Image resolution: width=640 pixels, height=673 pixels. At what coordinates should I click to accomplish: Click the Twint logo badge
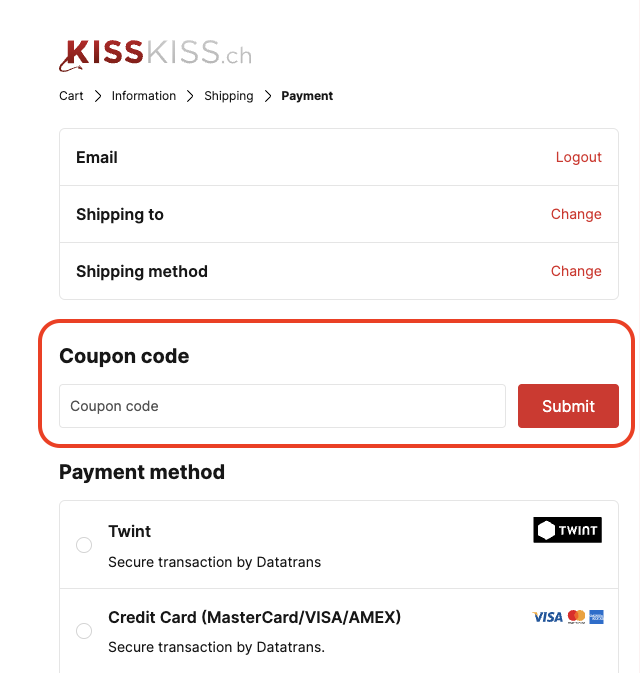[x=567, y=530]
